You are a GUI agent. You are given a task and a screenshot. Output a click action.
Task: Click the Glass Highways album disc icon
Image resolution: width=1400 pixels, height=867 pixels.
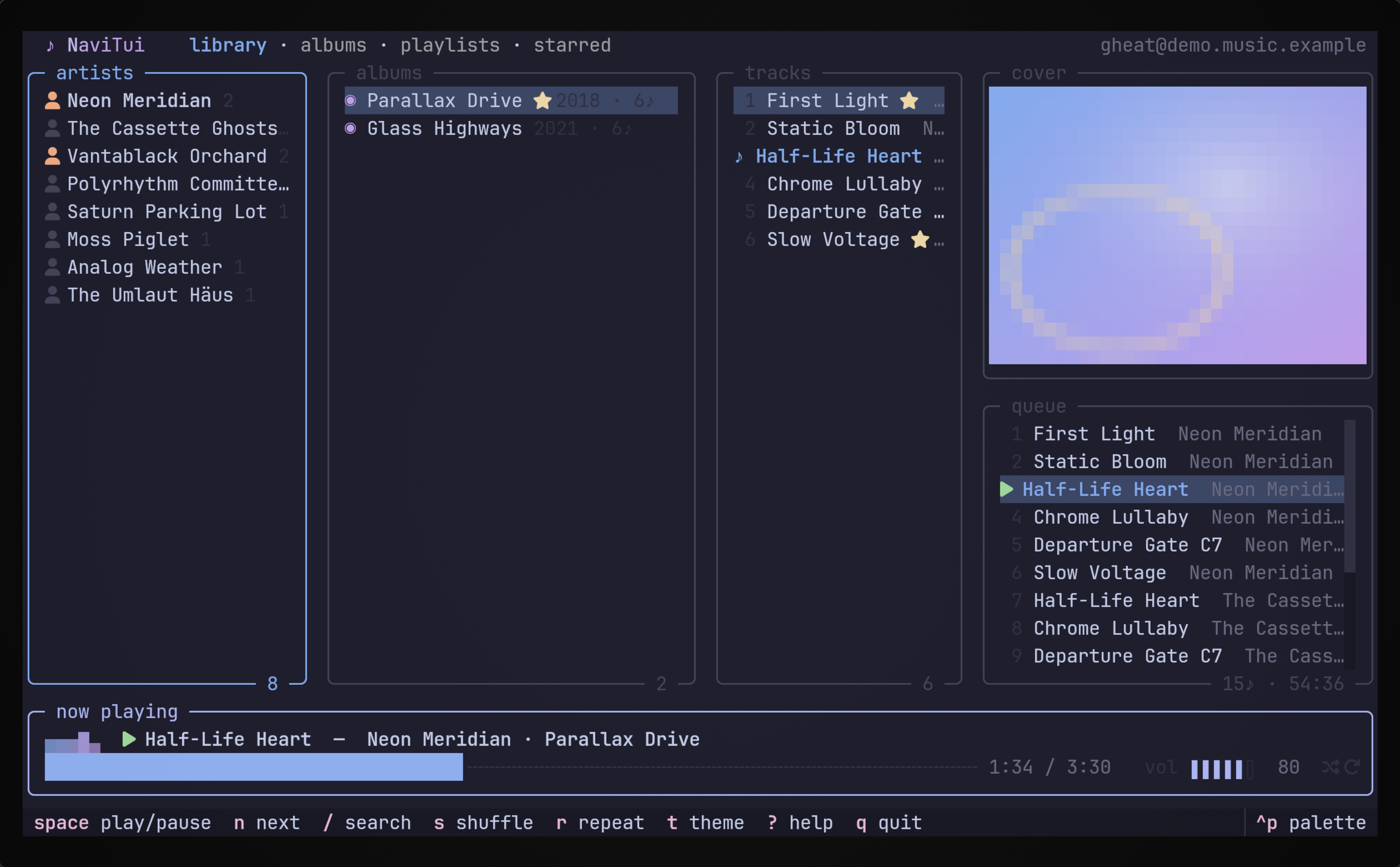[x=350, y=128]
